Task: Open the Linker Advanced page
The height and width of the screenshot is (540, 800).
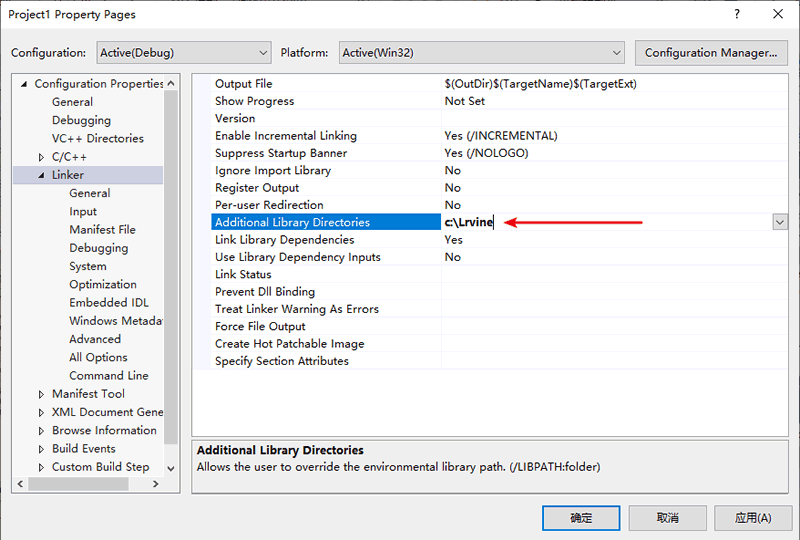Action: 95,339
